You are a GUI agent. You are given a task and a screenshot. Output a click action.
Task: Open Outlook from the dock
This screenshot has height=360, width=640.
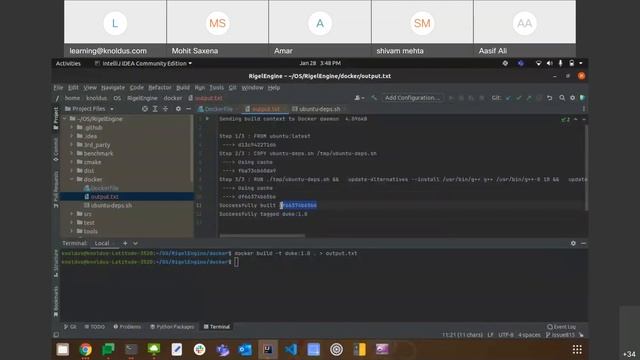point(245,349)
